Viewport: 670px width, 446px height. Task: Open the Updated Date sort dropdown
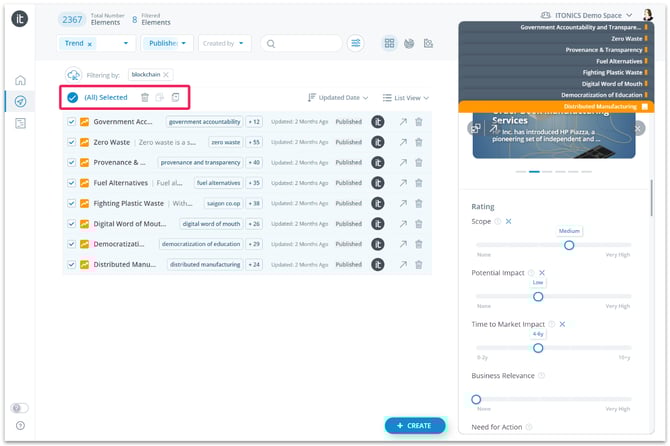coord(338,98)
